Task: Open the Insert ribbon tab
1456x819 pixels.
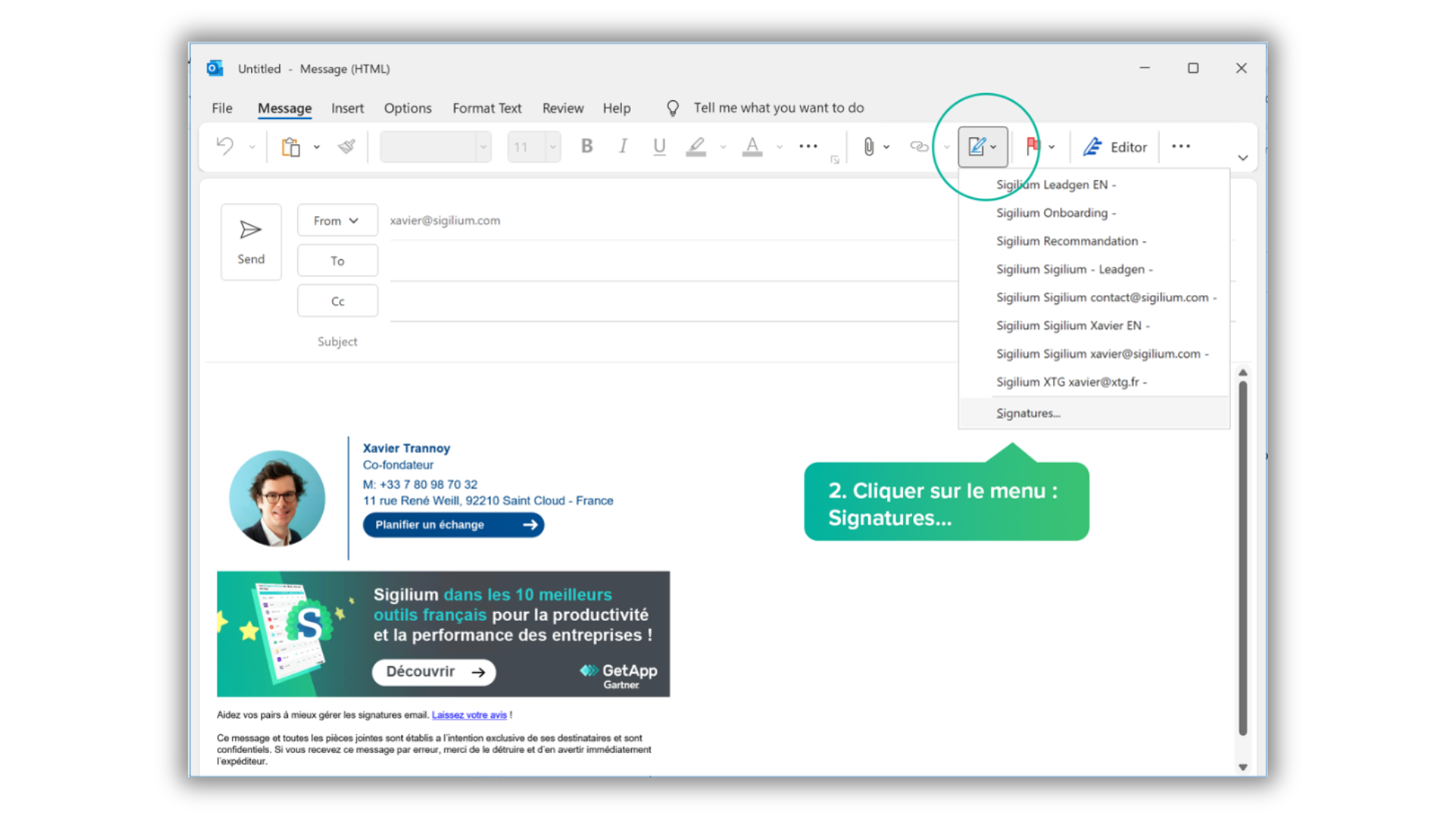Action: click(x=347, y=108)
